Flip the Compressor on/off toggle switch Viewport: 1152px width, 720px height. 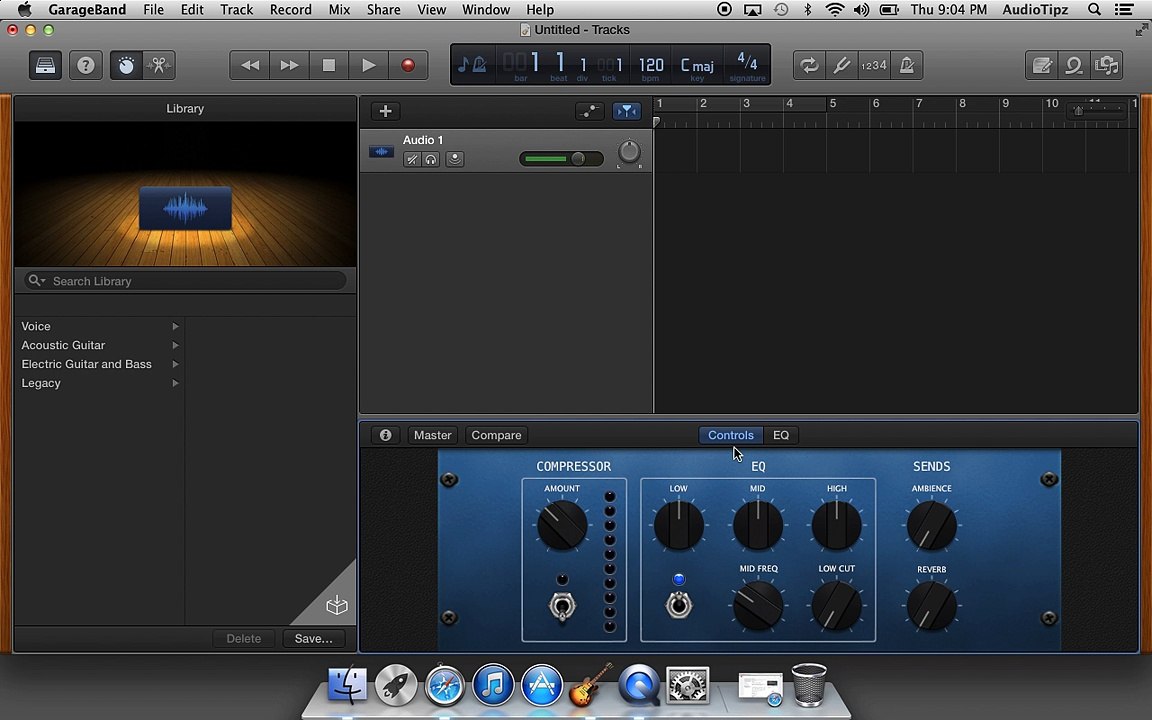(x=562, y=607)
